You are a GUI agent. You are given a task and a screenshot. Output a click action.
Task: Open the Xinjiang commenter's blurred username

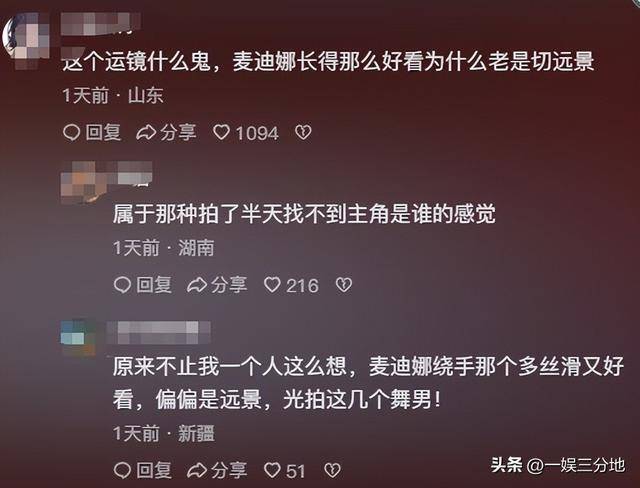coord(159,332)
